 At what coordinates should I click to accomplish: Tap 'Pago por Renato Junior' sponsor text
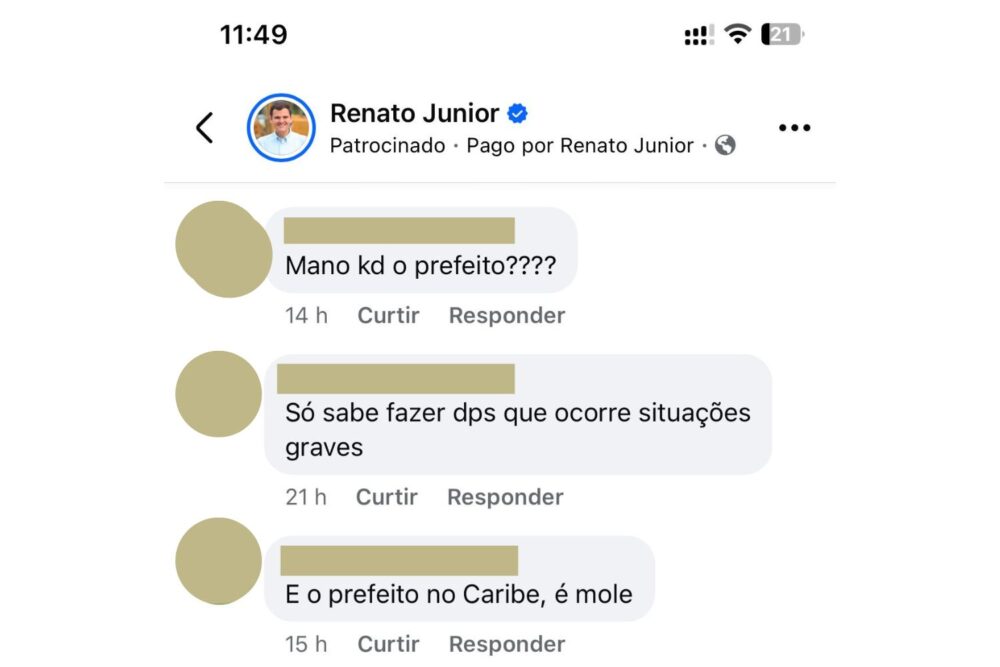click(x=580, y=146)
